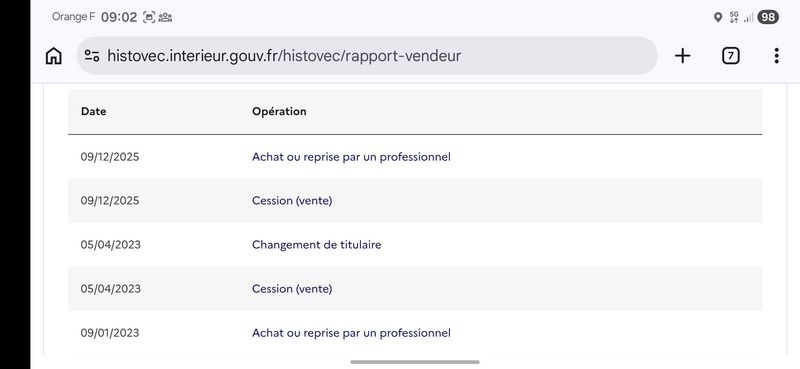Tap the 09:02 clock in status bar
The width and height of the screenshot is (800, 369).
[119, 17]
